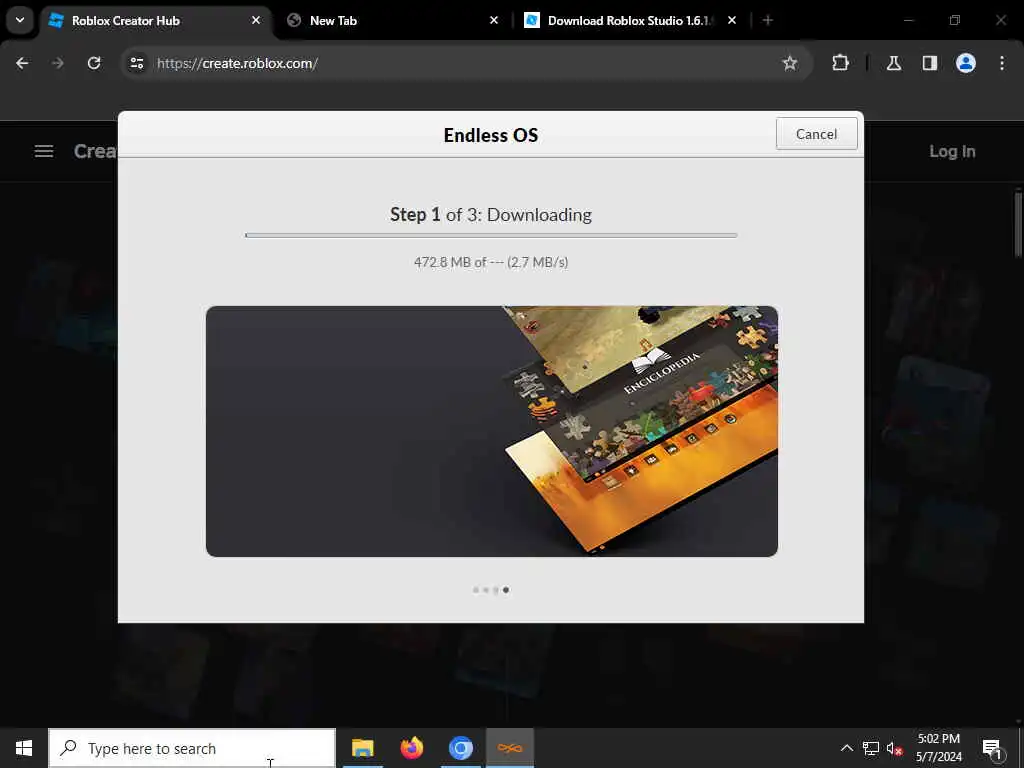
Task: Open the Windows Start menu
Action: tap(24, 748)
